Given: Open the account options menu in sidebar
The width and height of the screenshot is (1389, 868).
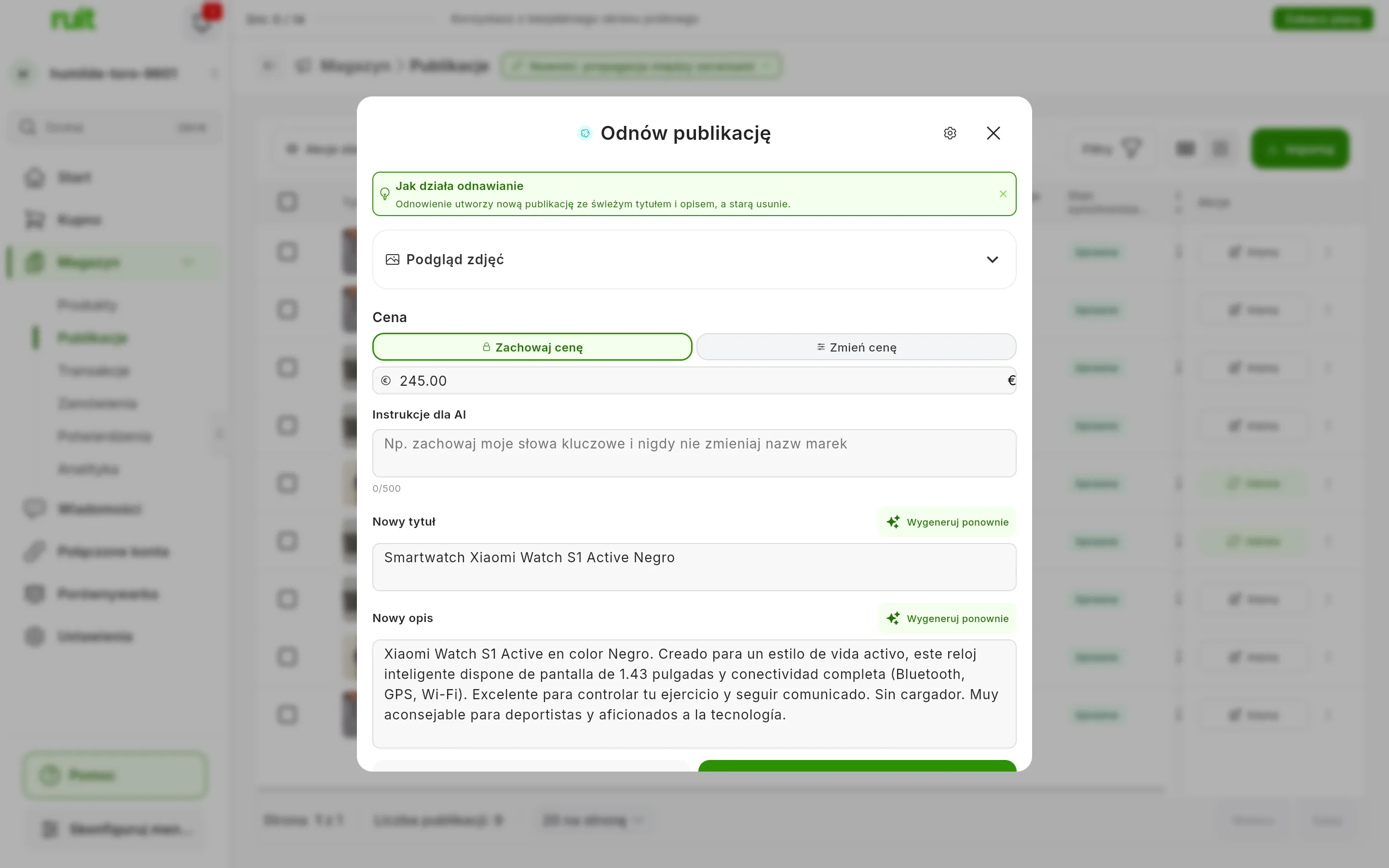Looking at the screenshot, I should [x=215, y=73].
